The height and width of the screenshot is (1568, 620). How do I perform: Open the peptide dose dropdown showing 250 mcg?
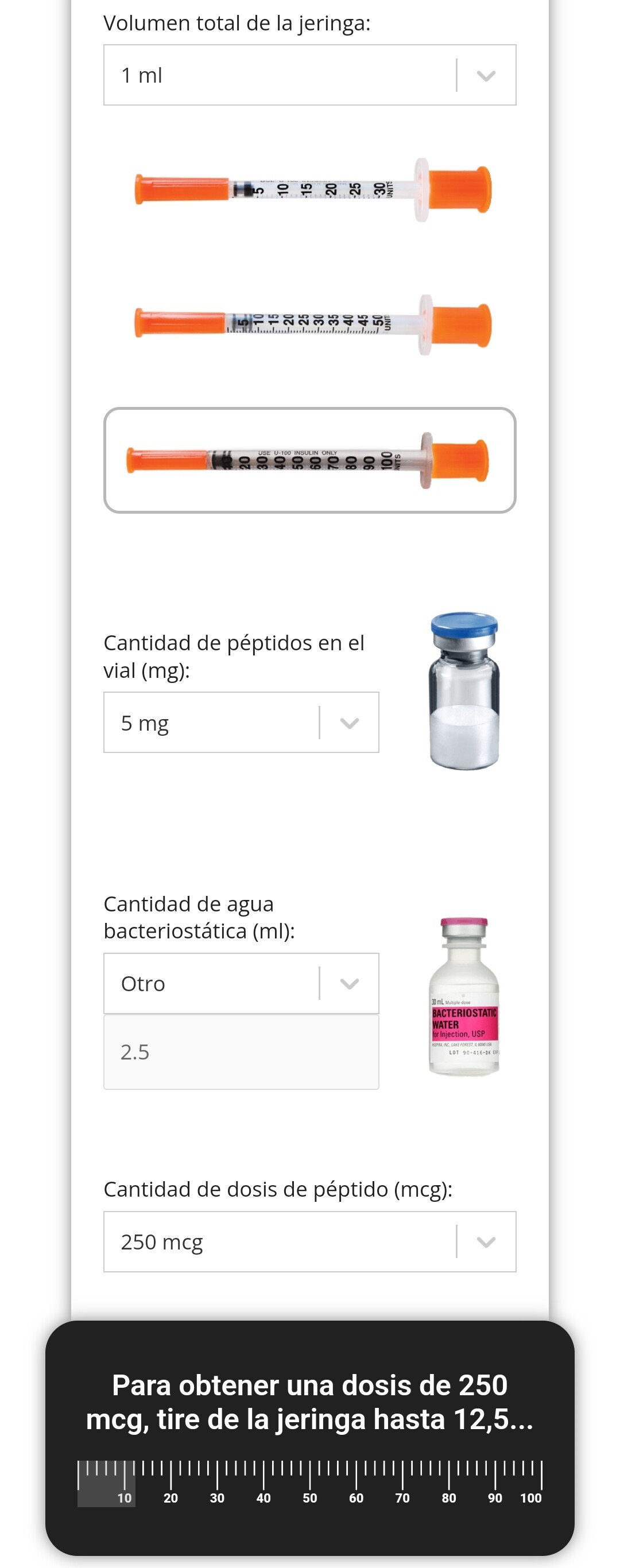coord(309,1242)
